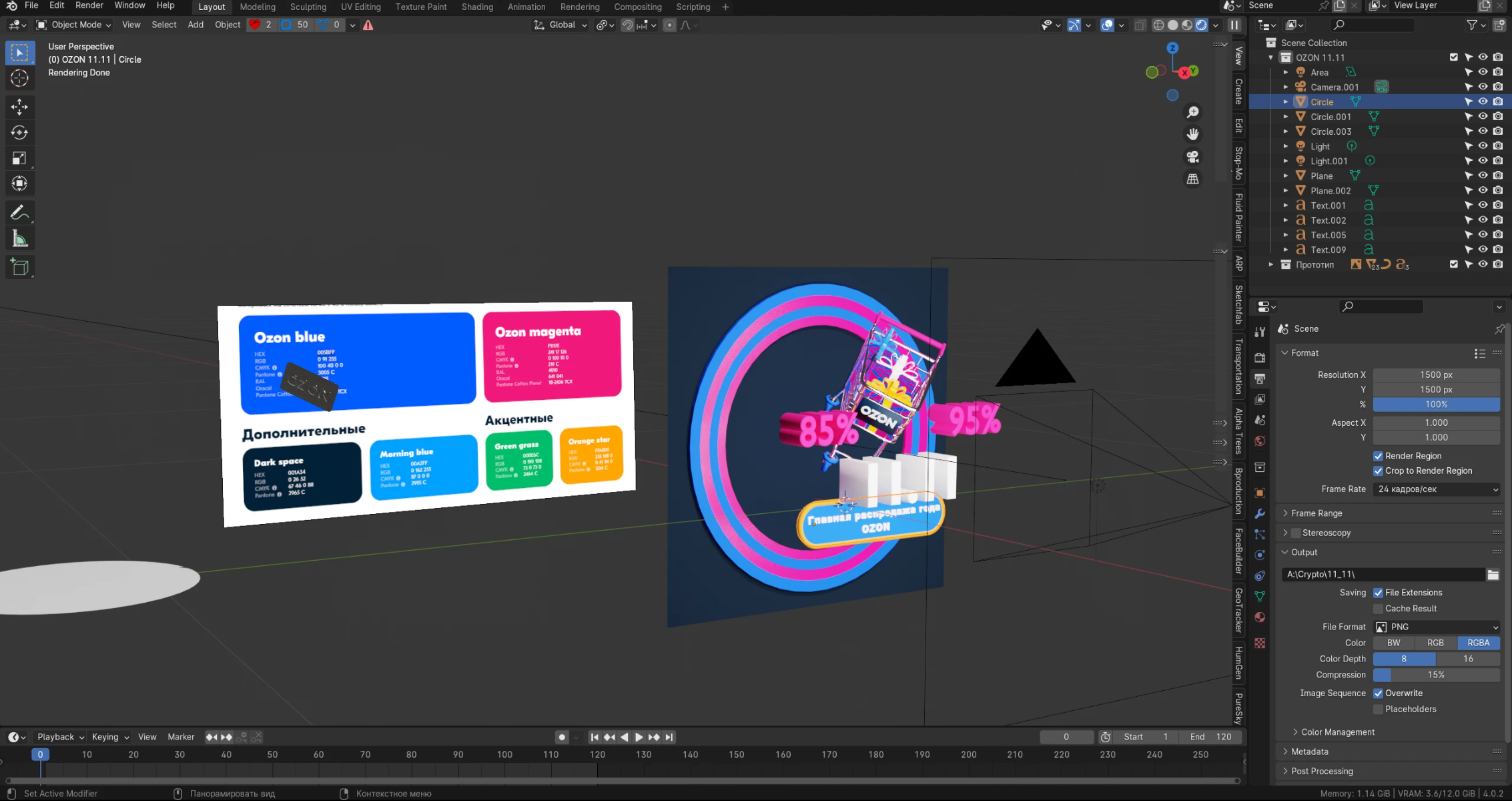The image size is (1512, 801).
Task: Switch to the Shading workspace tab
Action: click(x=477, y=7)
